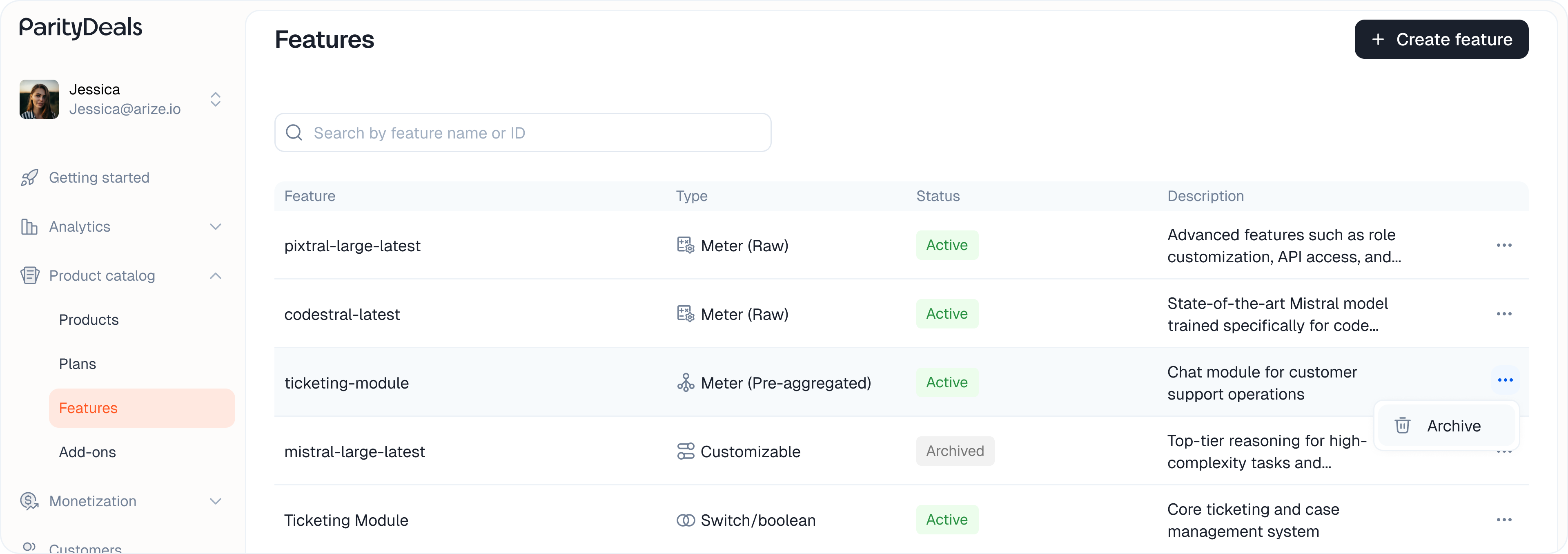Click the Analytics chart icon
Screen dimensions: 1568x554
pyautogui.click(x=29, y=227)
